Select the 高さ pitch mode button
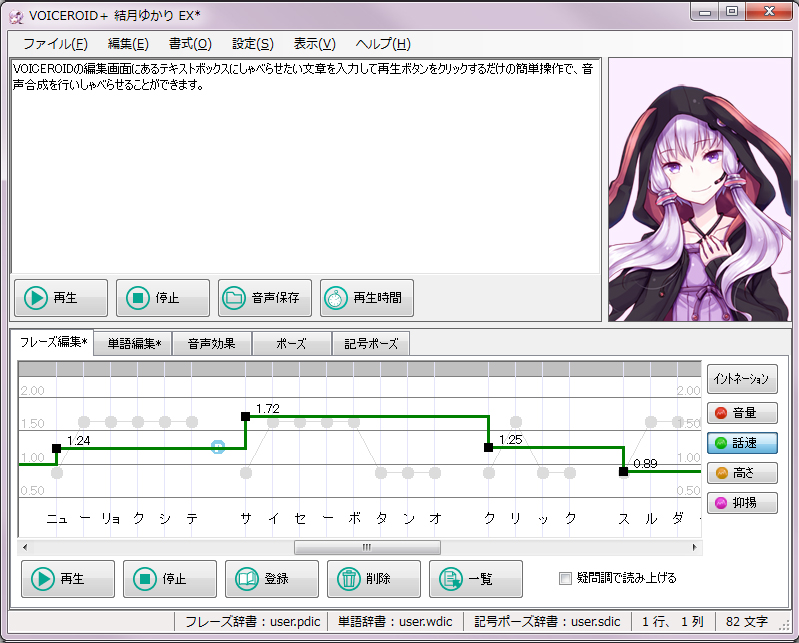Screen dimensions: 799x643 click(742, 473)
